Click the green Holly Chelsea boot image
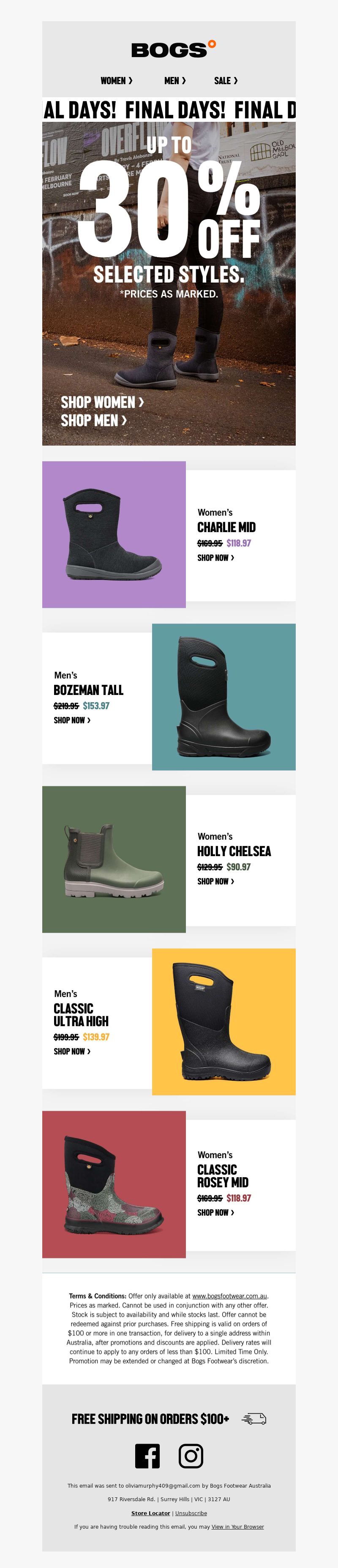 (x=114, y=860)
